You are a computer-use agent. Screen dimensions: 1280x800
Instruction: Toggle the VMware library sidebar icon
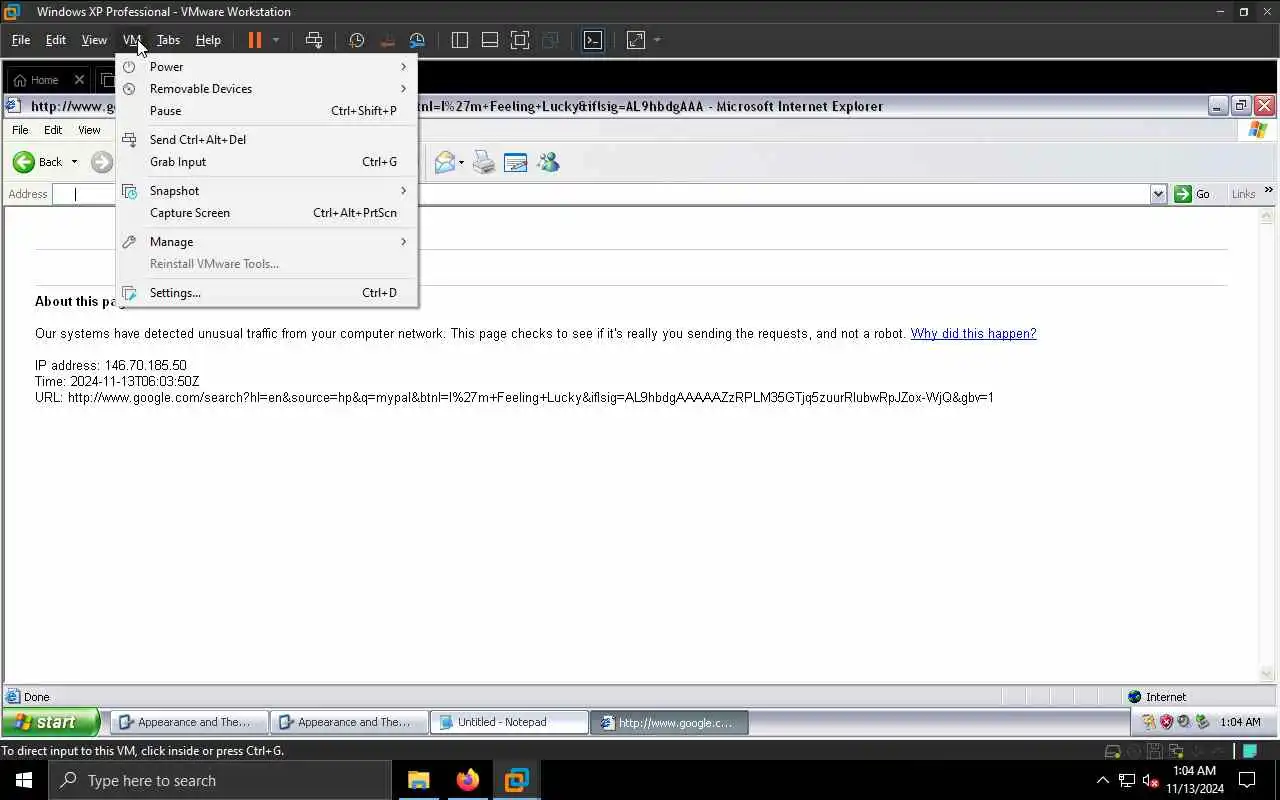460,40
